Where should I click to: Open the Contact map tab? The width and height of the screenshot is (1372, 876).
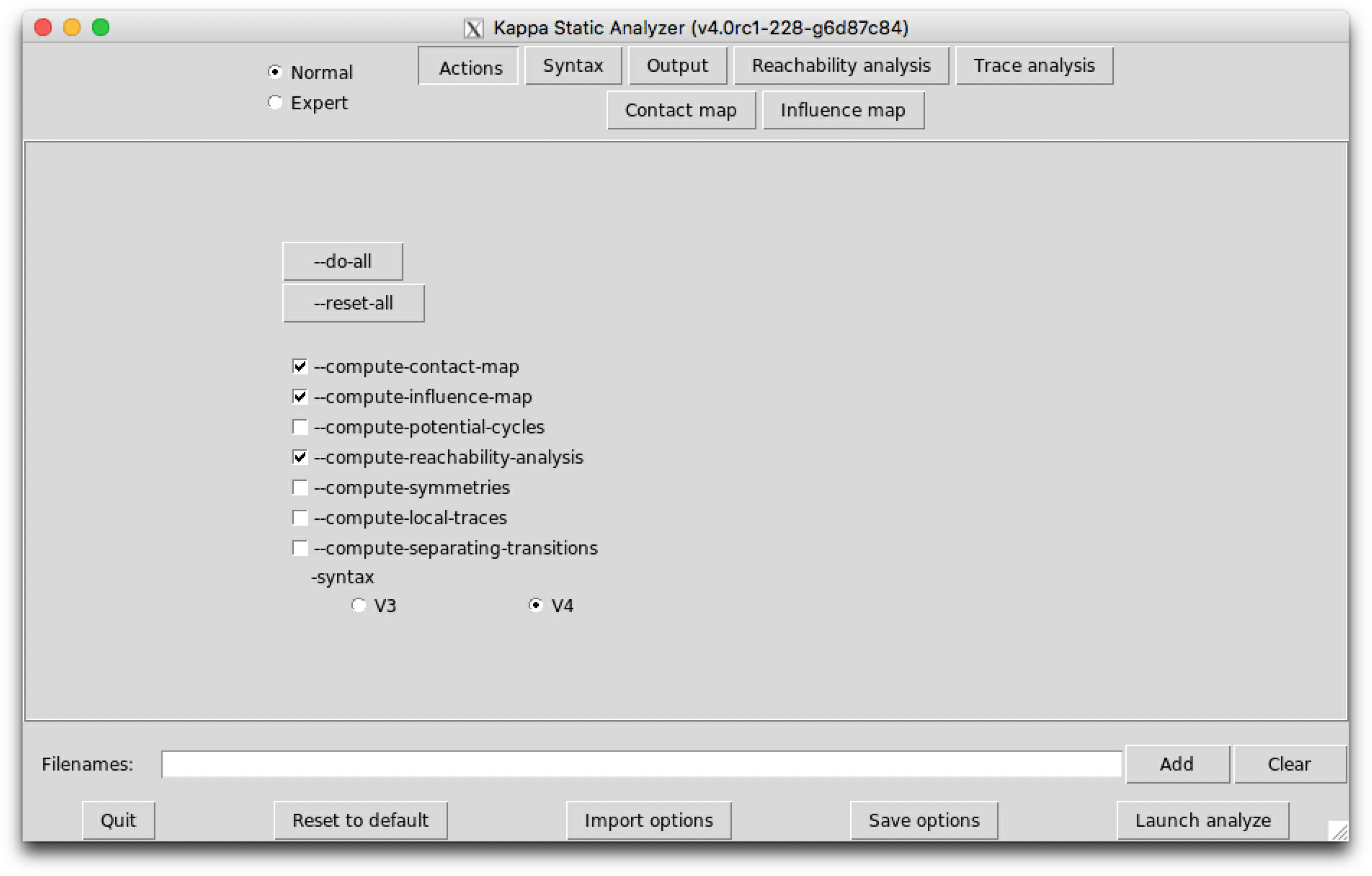pos(681,110)
